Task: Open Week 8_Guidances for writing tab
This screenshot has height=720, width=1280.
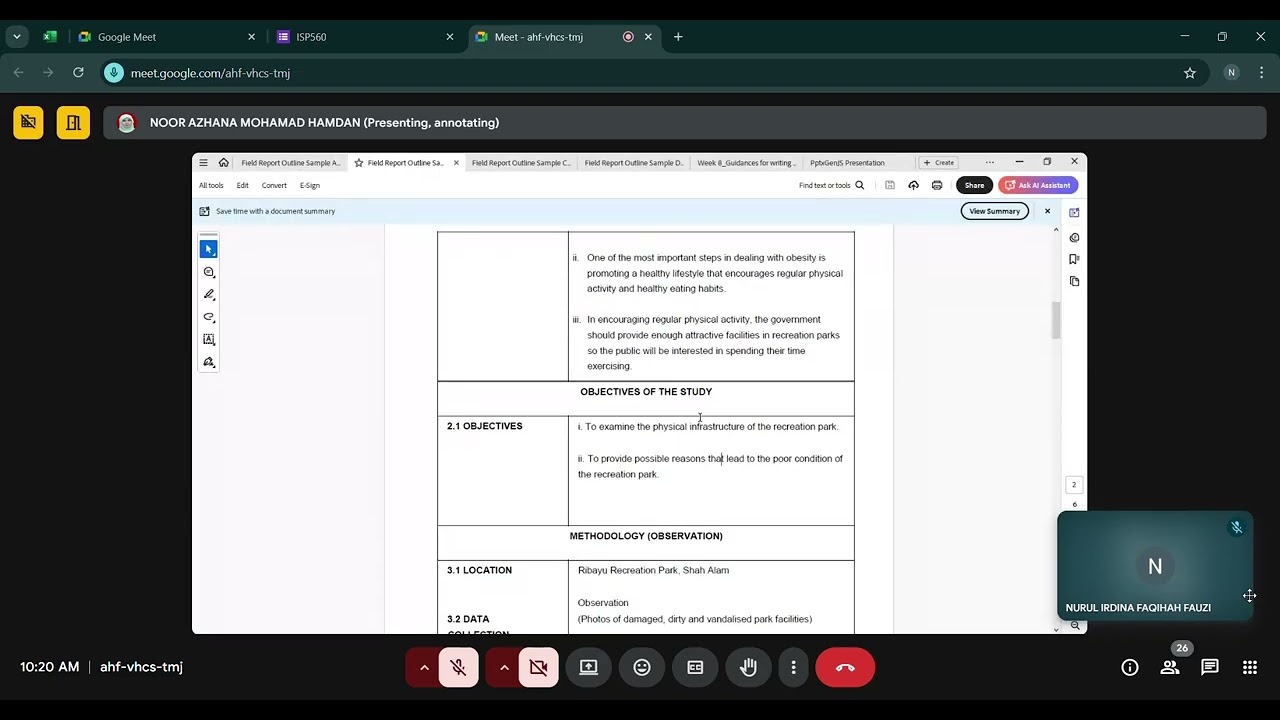Action: coord(746,162)
